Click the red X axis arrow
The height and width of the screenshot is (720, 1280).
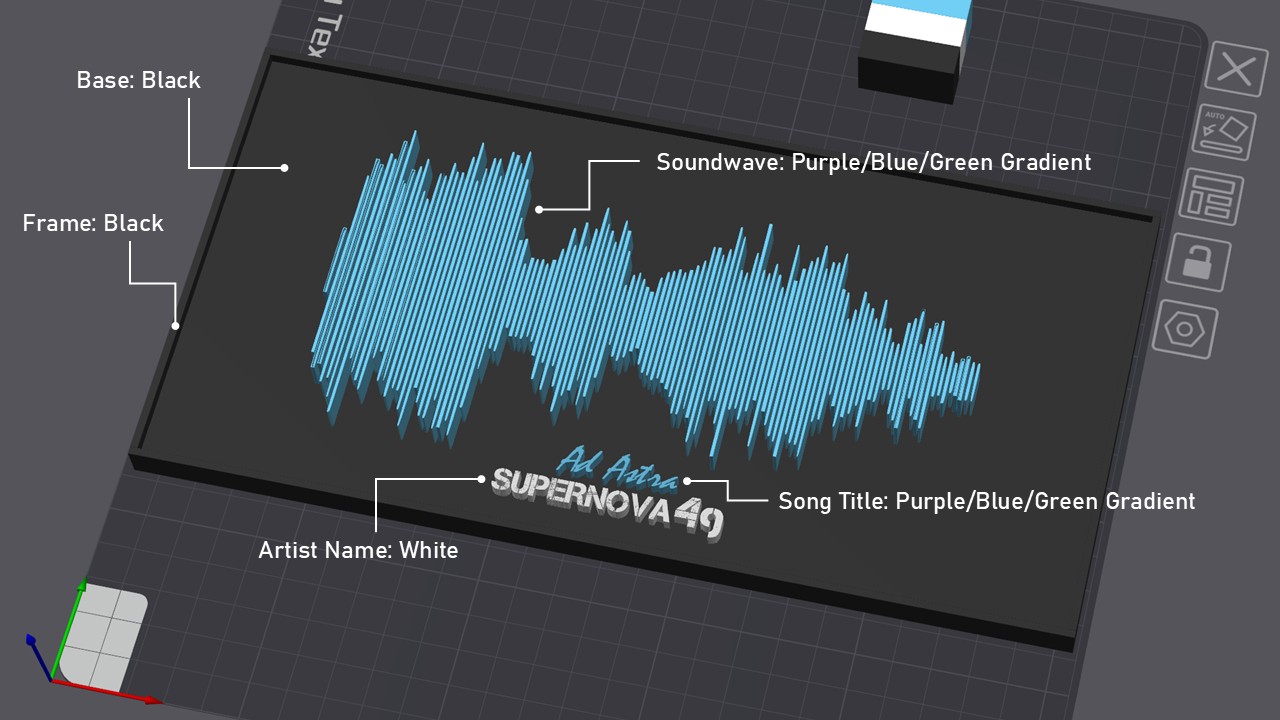pyautogui.click(x=110, y=691)
